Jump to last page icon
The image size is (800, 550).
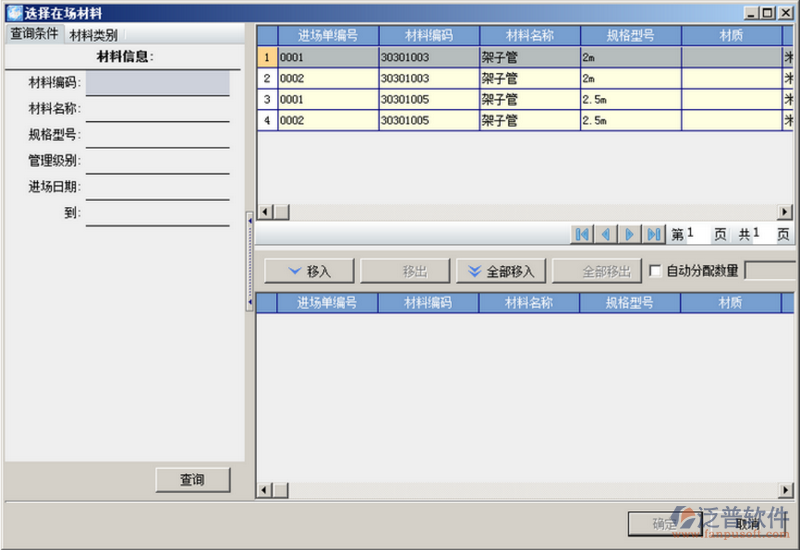pos(654,234)
